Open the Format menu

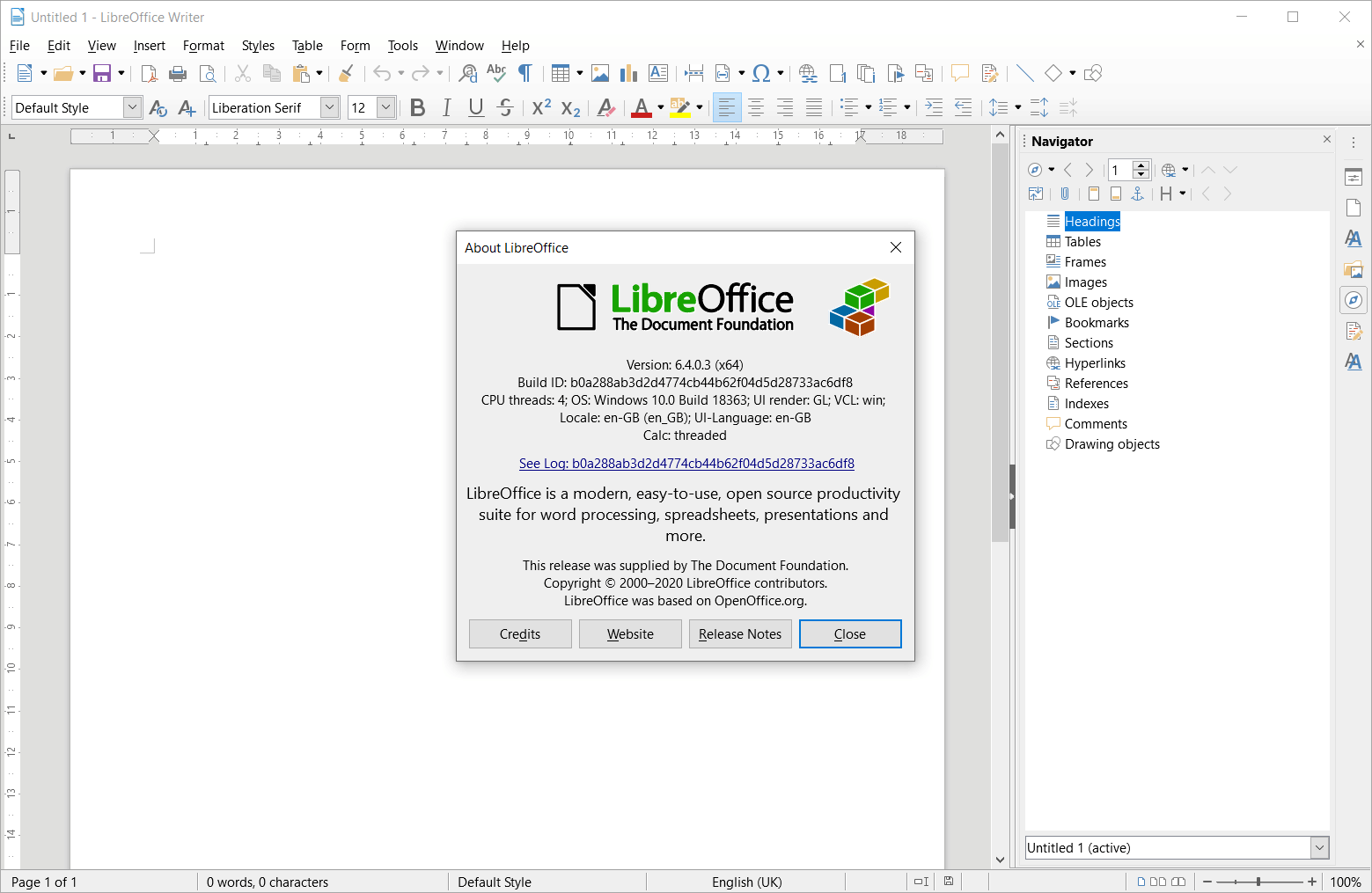[203, 46]
